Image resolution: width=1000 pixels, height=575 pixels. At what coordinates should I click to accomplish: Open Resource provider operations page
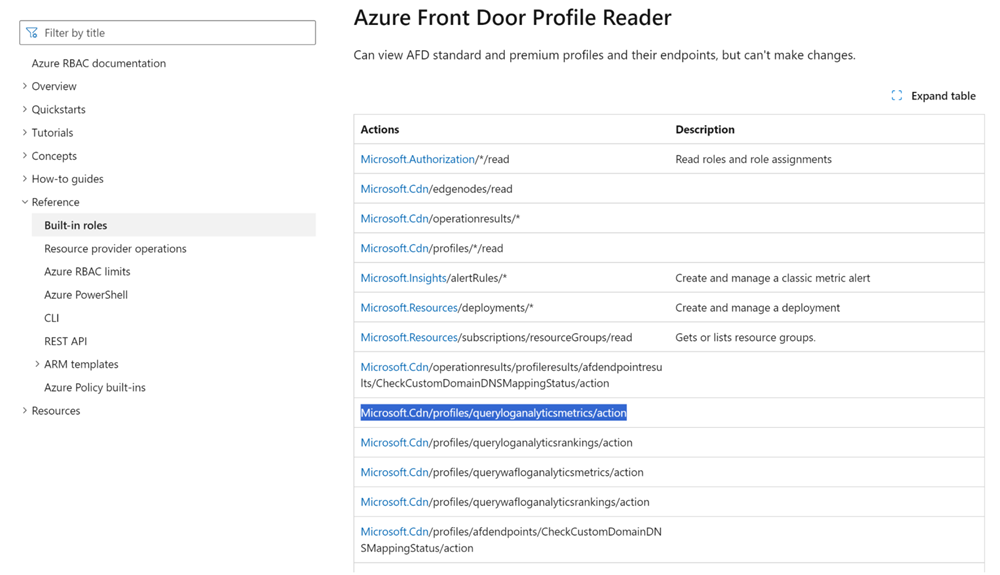pyautogui.click(x=115, y=248)
